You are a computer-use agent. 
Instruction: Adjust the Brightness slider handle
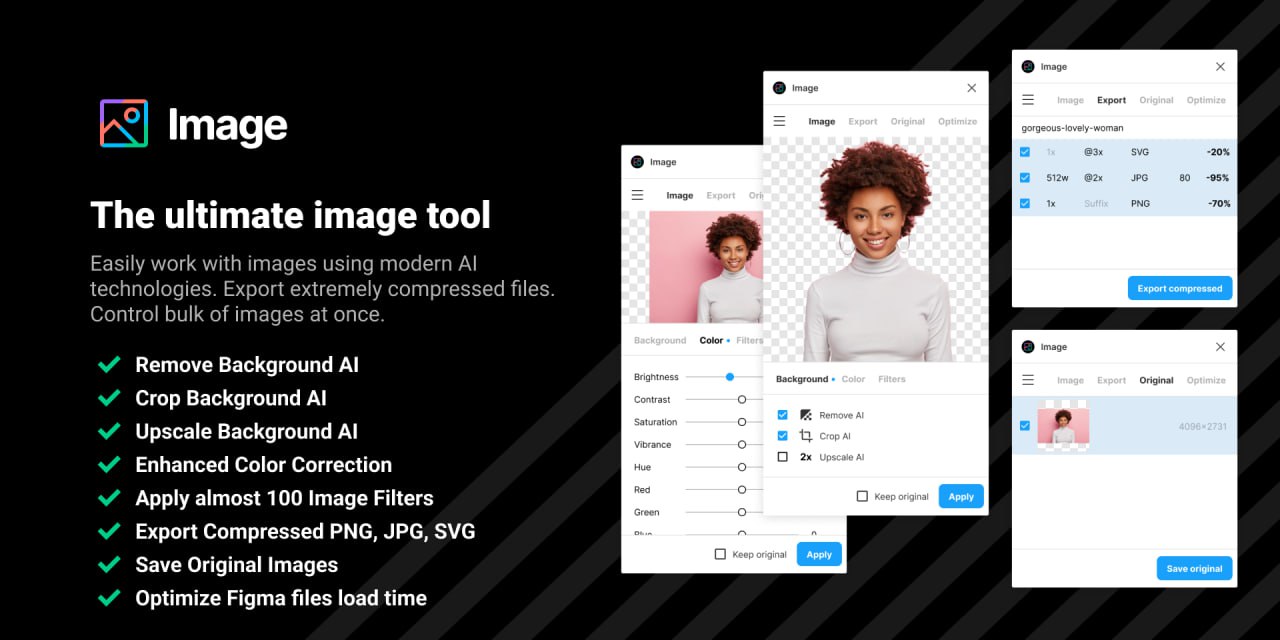[x=730, y=377]
